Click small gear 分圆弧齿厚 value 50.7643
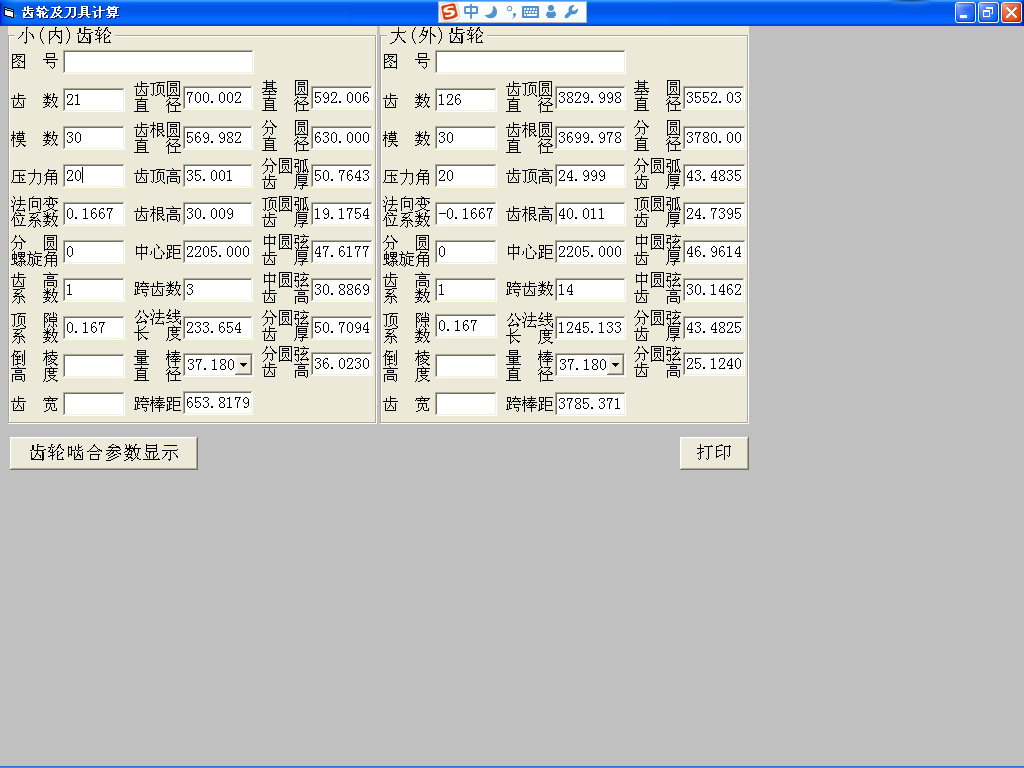The width and height of the screenshot is (1024, 768). pyautogui.click(x=342, y=176)
